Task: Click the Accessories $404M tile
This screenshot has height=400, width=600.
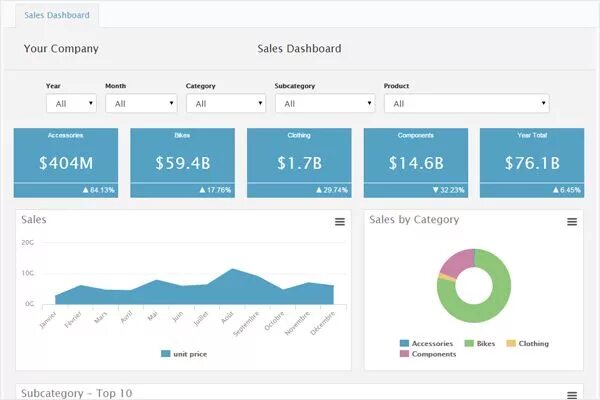Action: (66, 163)
